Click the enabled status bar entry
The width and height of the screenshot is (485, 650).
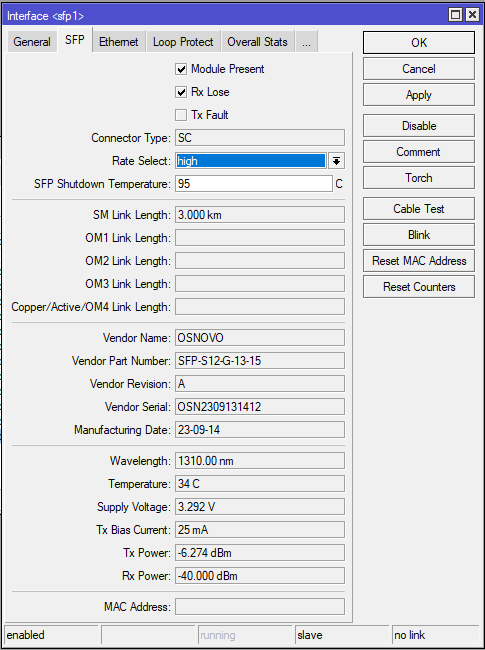point(51,635)
